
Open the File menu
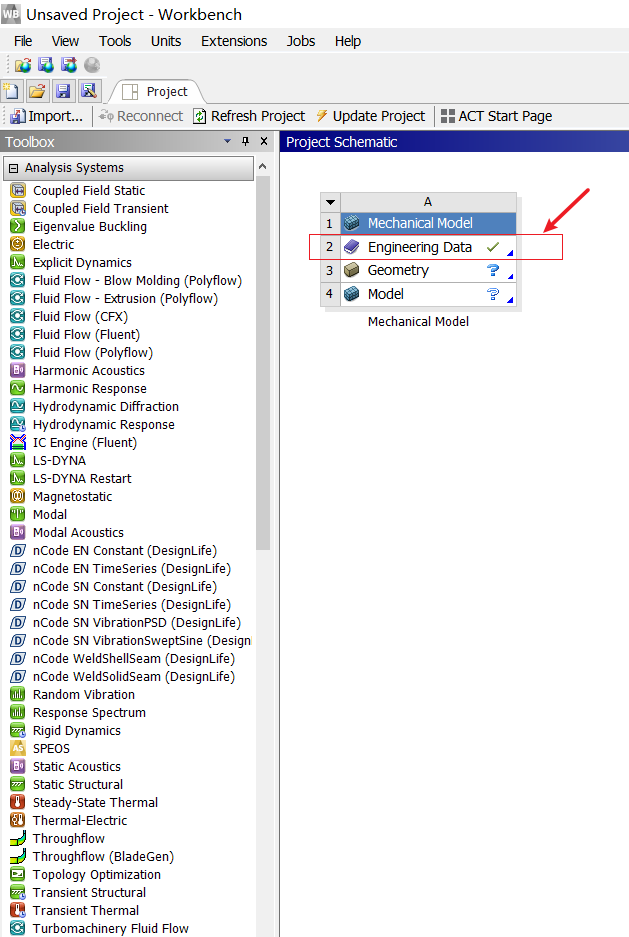(23, 41)
